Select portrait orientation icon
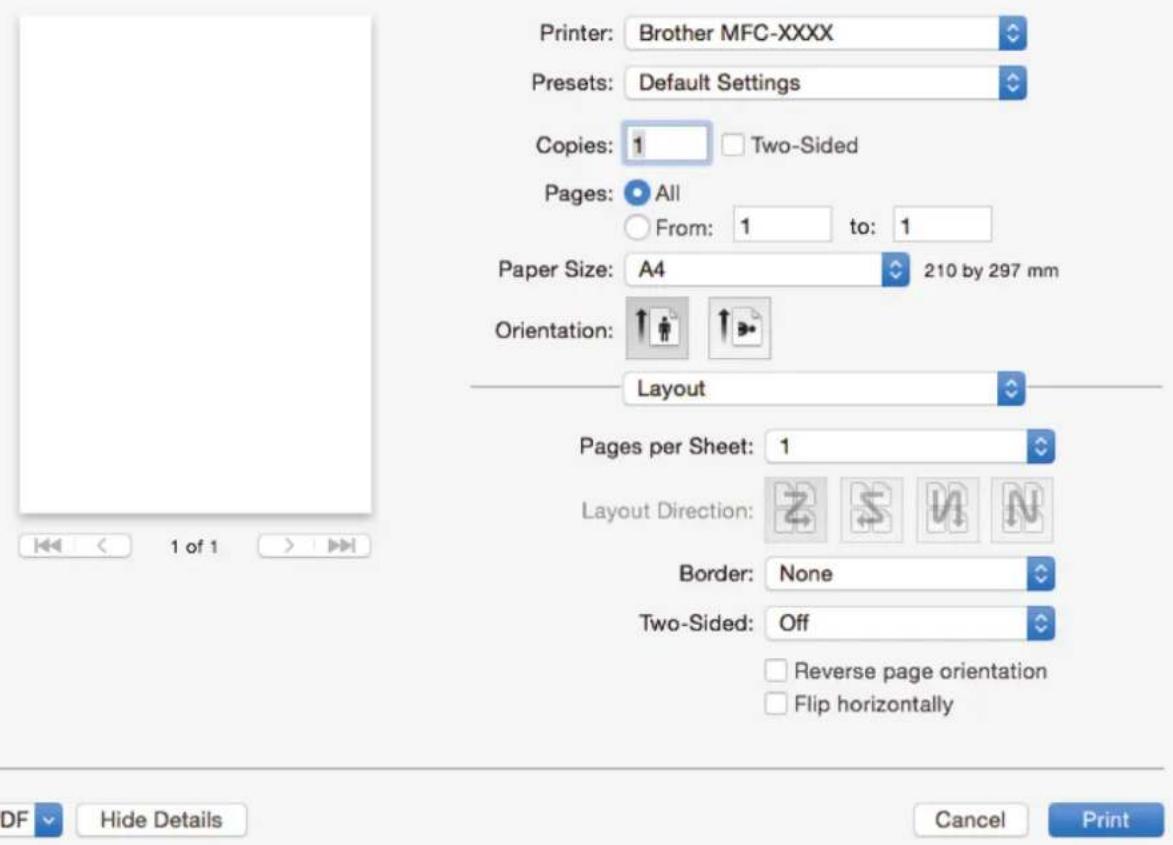This screenshot has width=1173, height=845. [657, 328]
